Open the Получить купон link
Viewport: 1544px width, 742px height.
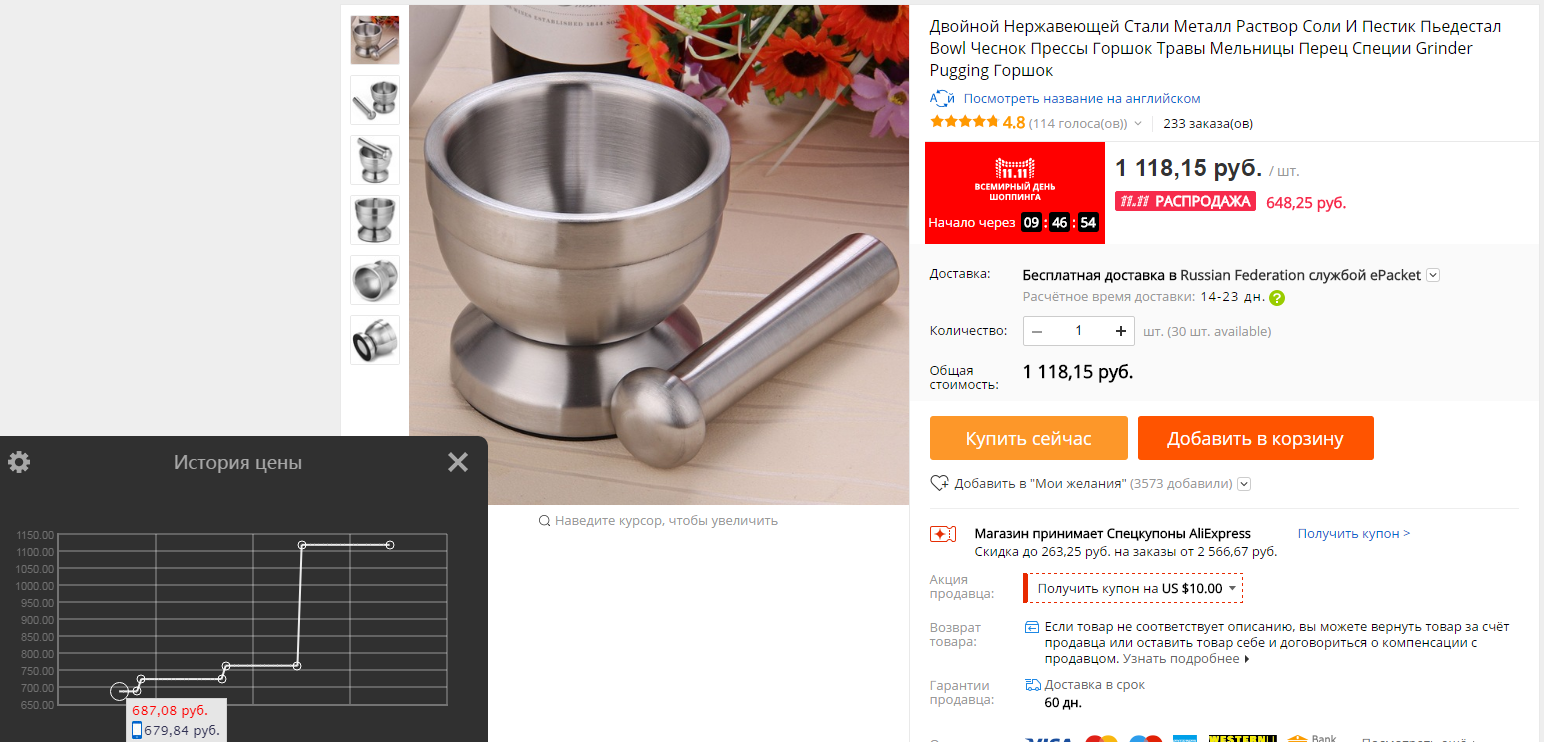click(x=1354, y=534)
